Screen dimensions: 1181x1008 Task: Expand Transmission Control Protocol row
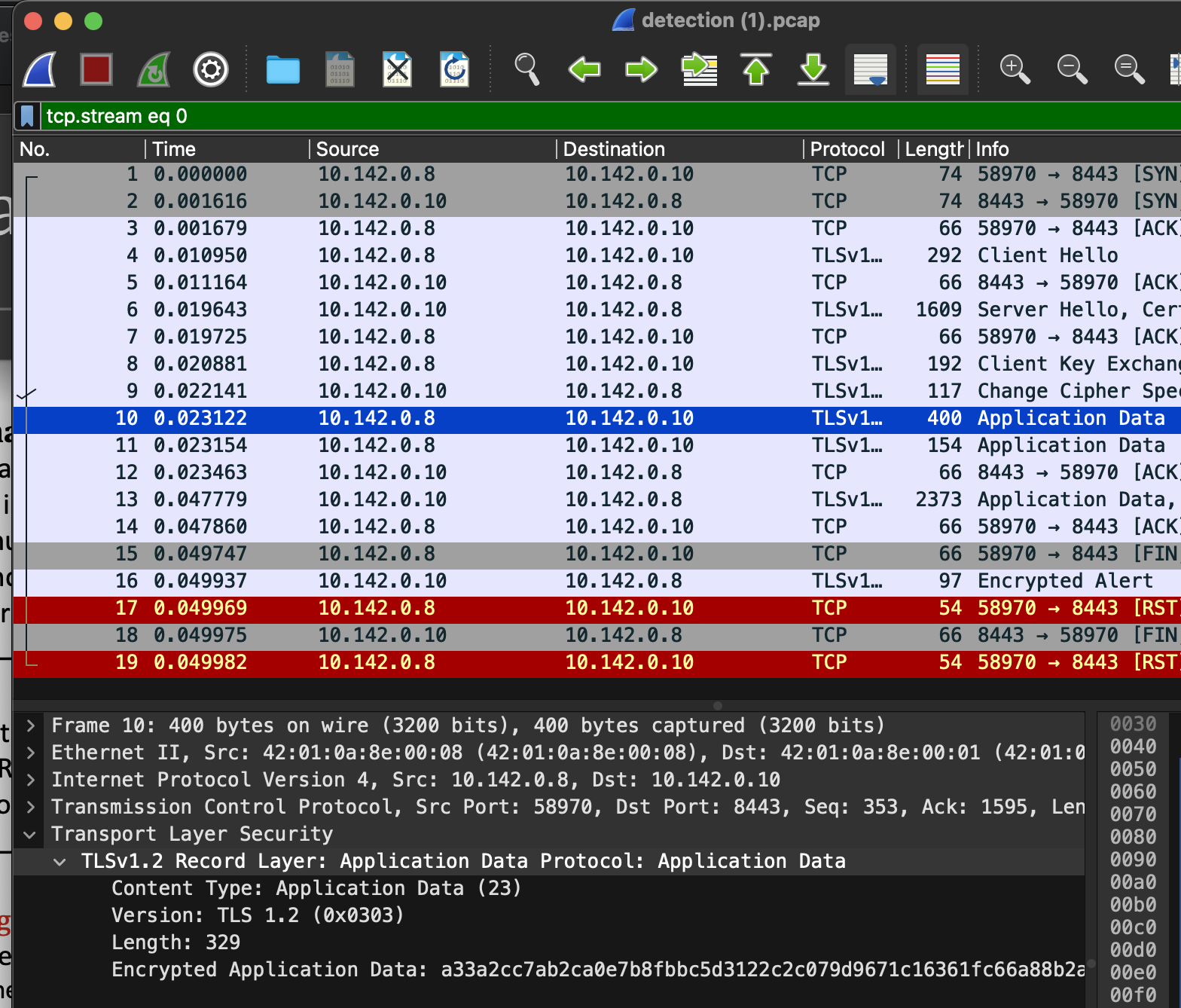point(31,807)
